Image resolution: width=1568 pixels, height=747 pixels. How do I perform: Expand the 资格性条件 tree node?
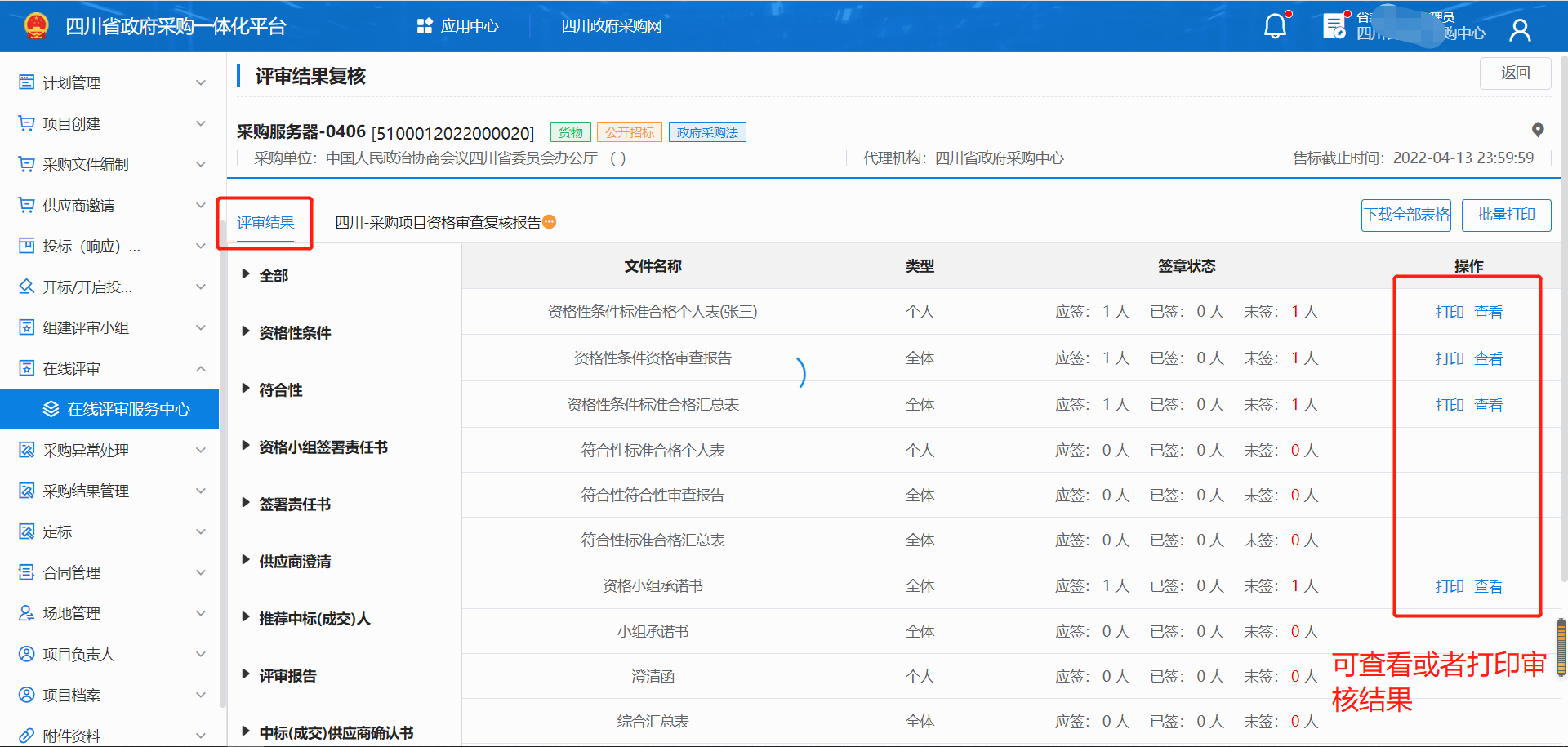pyautogui.click(x=246, y=331)
